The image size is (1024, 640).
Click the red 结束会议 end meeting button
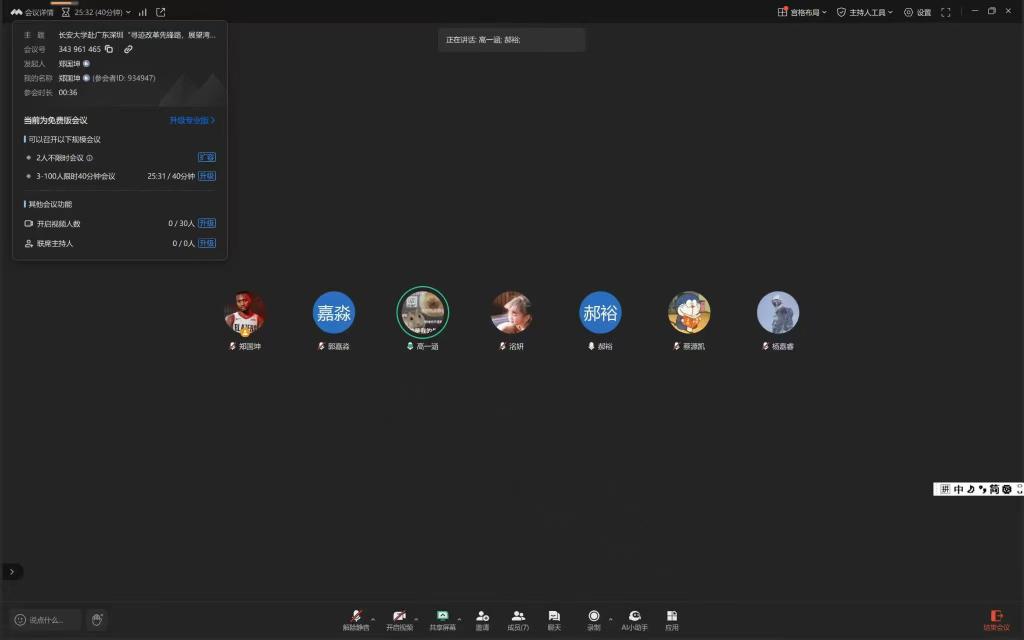click(996, 620)
